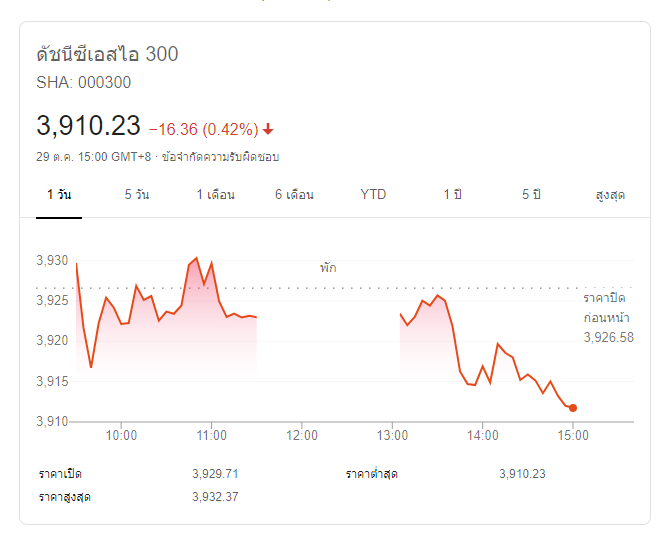Click the red endpoint dot on chart
The height and width of the screenshot is (539, 666).
point(572,407)
